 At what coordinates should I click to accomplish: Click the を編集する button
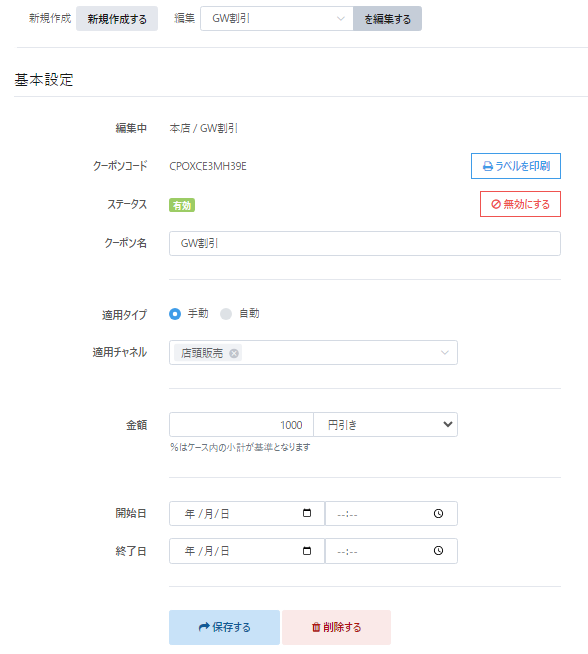[387, 18]
